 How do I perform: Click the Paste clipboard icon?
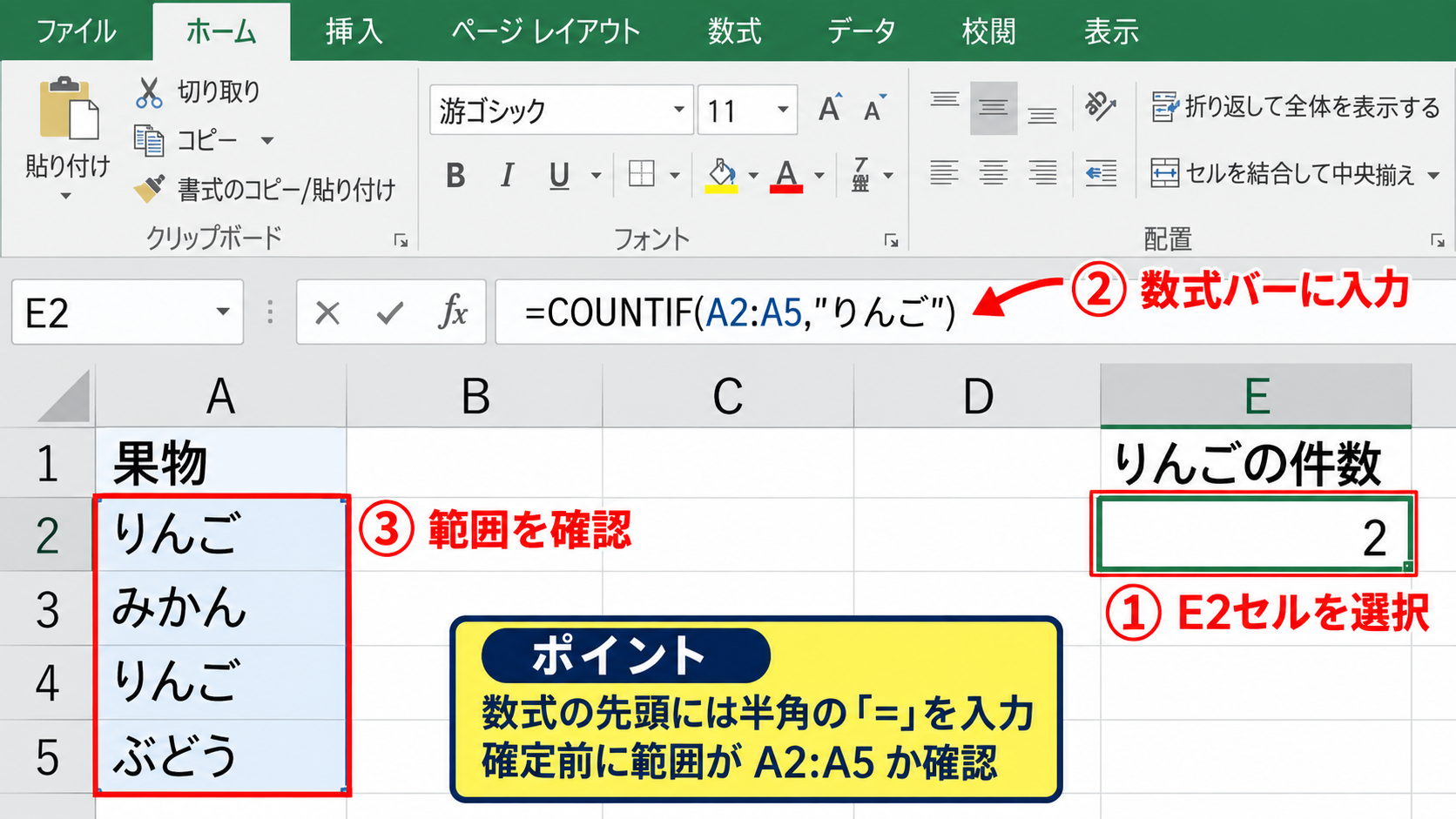click(69, 109)
